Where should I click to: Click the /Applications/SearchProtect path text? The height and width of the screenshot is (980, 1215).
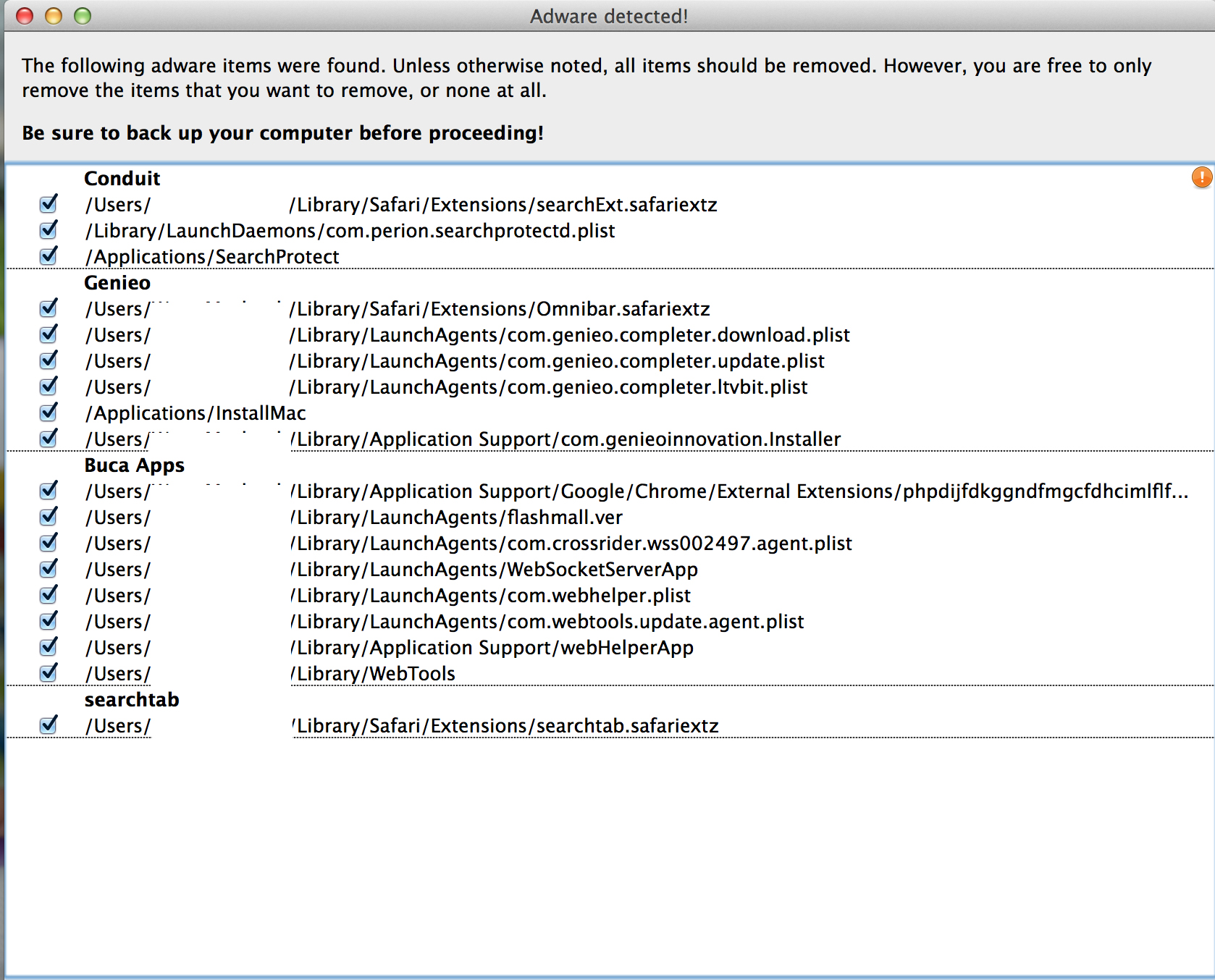[212, 257]
